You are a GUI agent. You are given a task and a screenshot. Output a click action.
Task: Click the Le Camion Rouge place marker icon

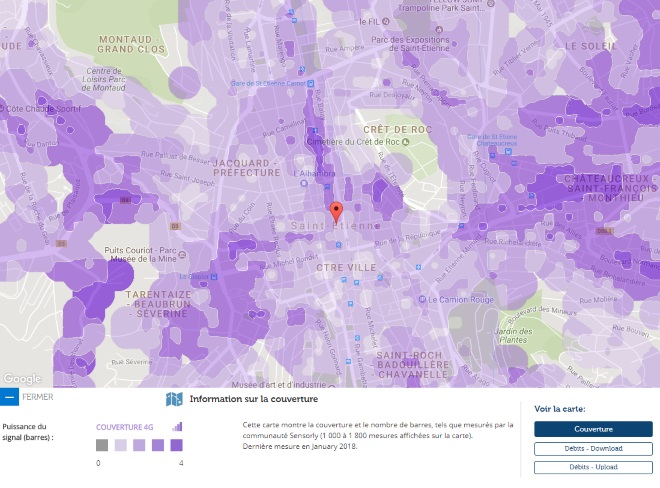pos(422,299)
